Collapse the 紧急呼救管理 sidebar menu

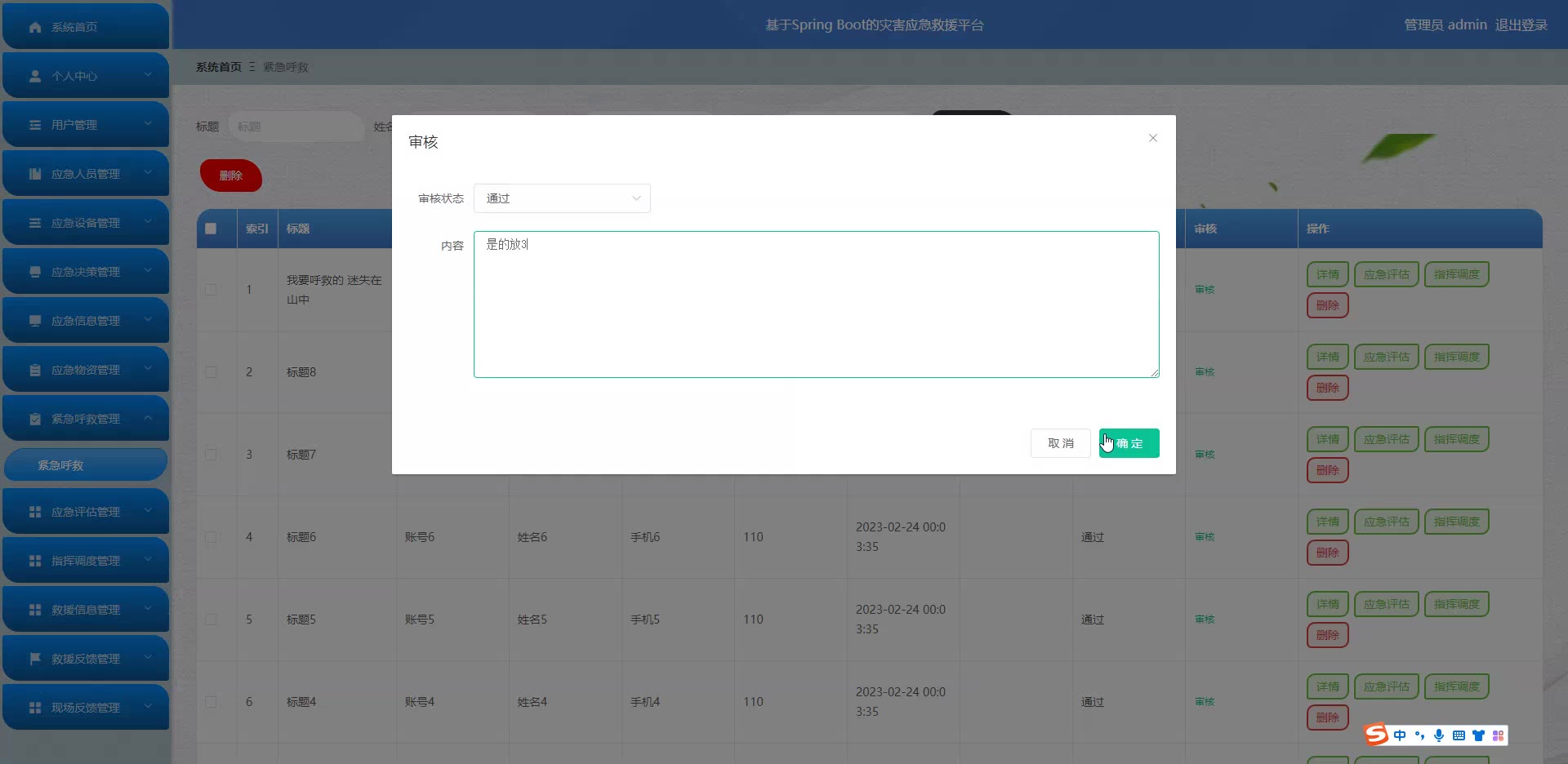pos(86,419)
